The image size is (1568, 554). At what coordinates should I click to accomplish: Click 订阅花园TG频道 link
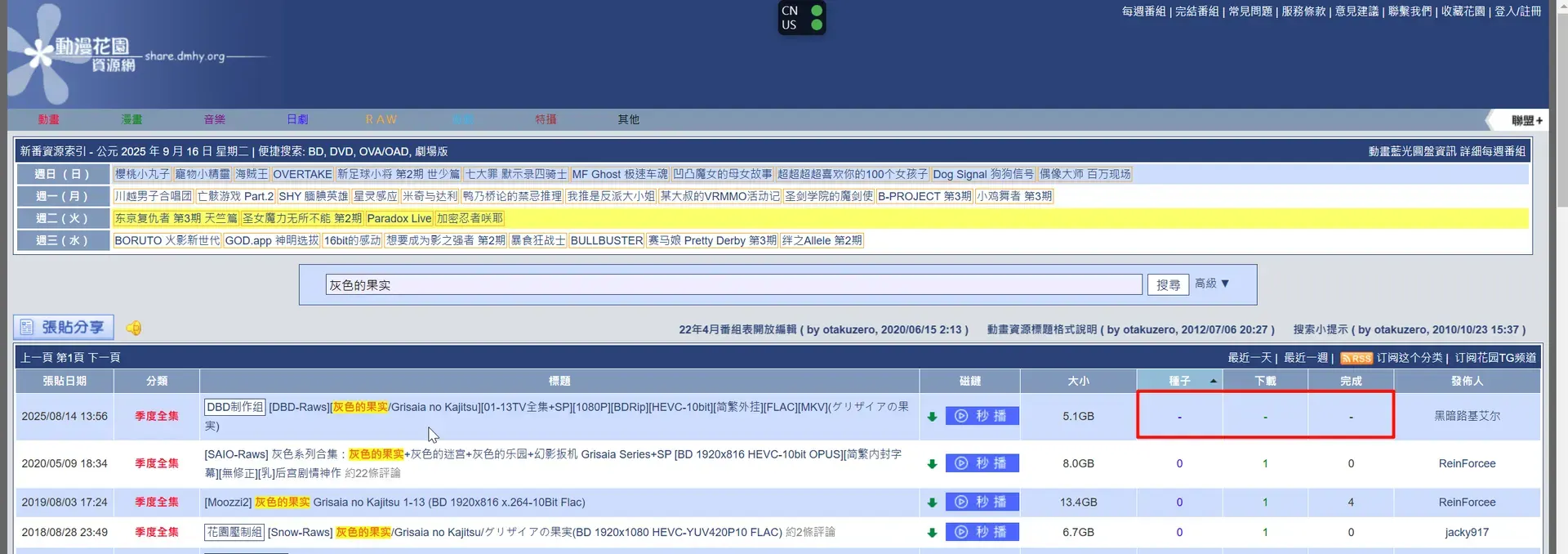(x=1495, y=358)
